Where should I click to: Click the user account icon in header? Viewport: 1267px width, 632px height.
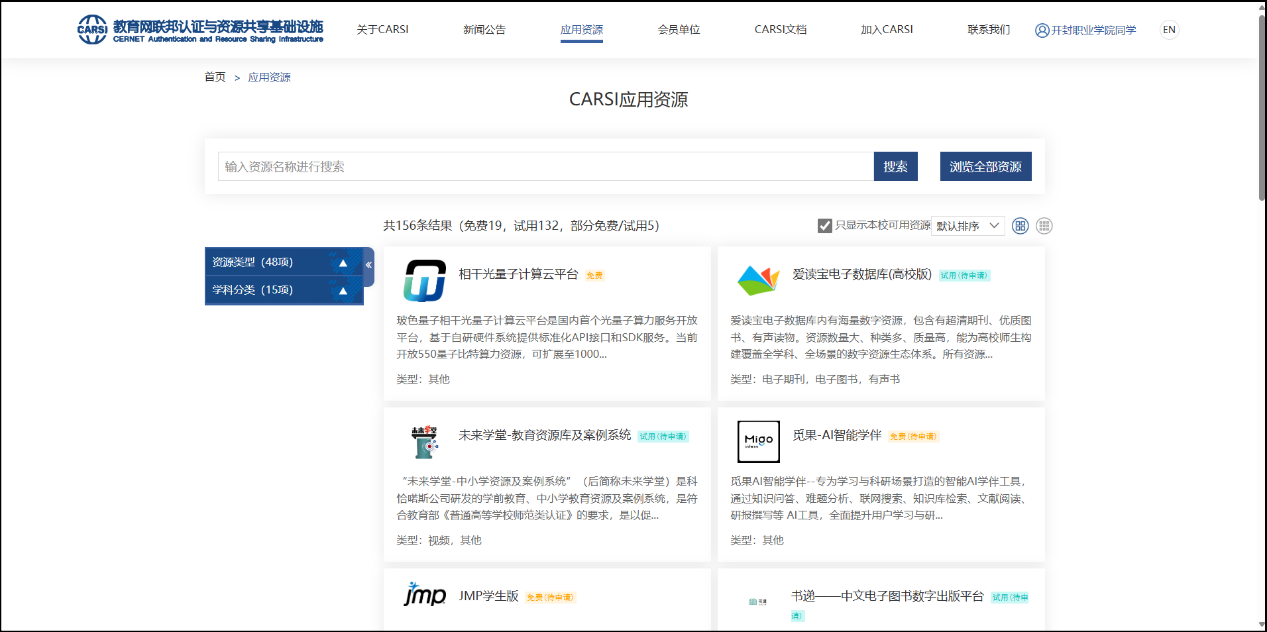click(1042, 30)
